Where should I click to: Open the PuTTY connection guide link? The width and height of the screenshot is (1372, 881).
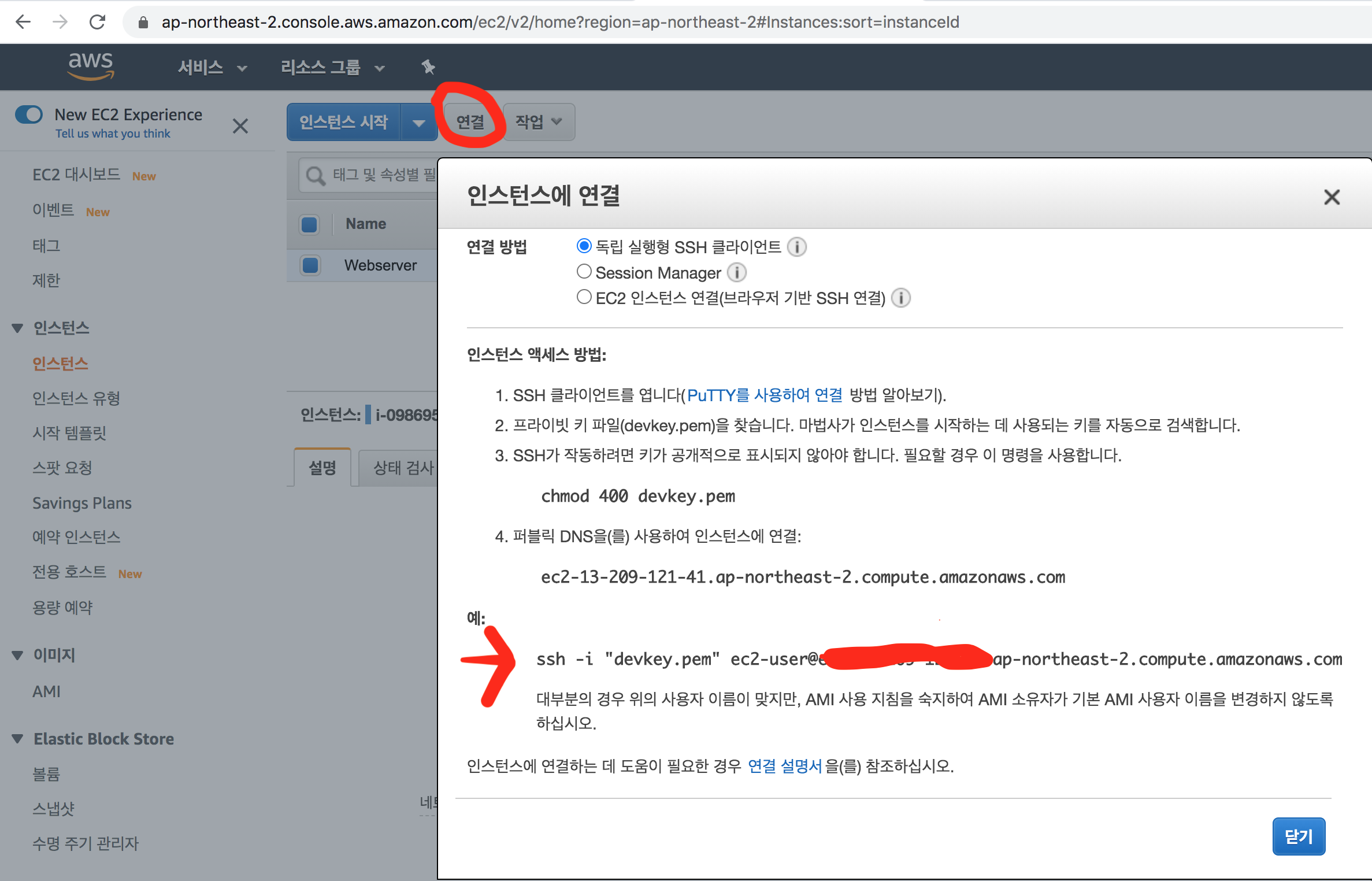click(x=764, y=395)
